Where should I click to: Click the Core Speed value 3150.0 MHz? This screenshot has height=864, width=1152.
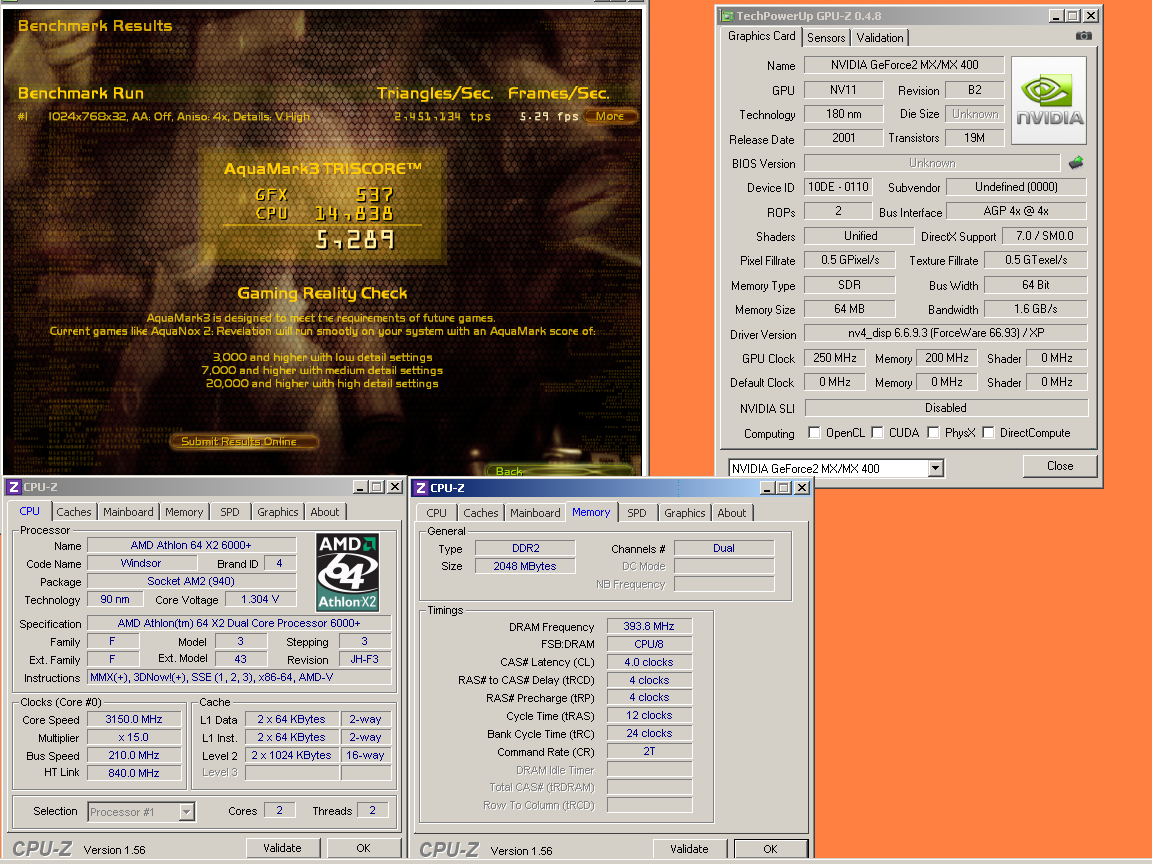[134, 719]
